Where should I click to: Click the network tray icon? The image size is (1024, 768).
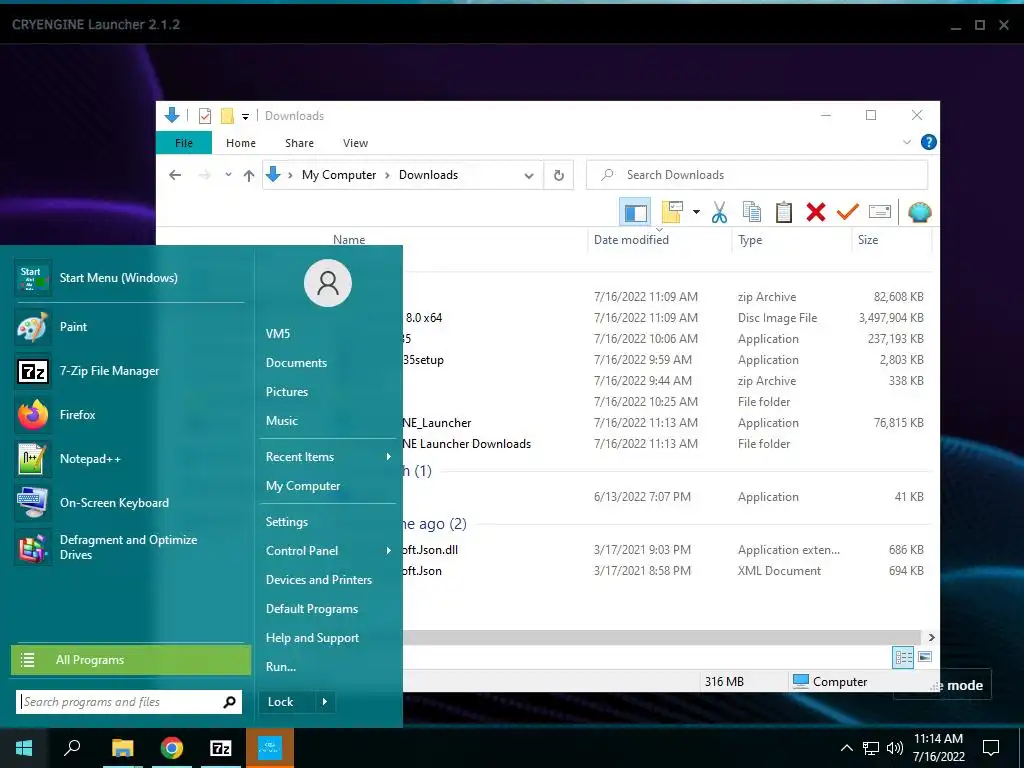[x=871, y=748]
